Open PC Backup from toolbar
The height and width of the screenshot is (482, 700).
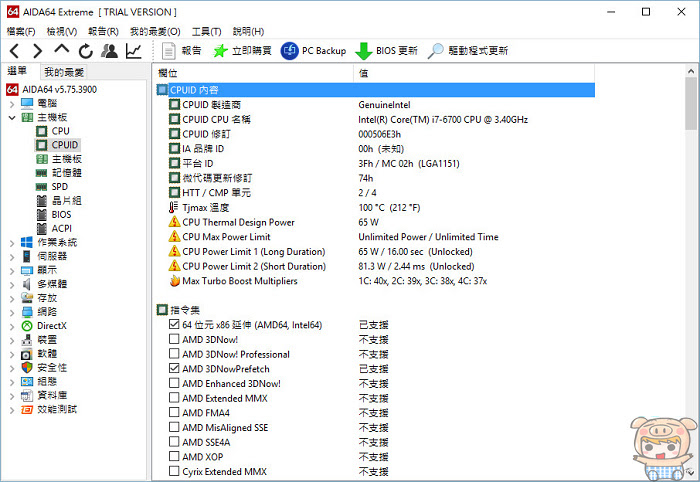[313, 51]
